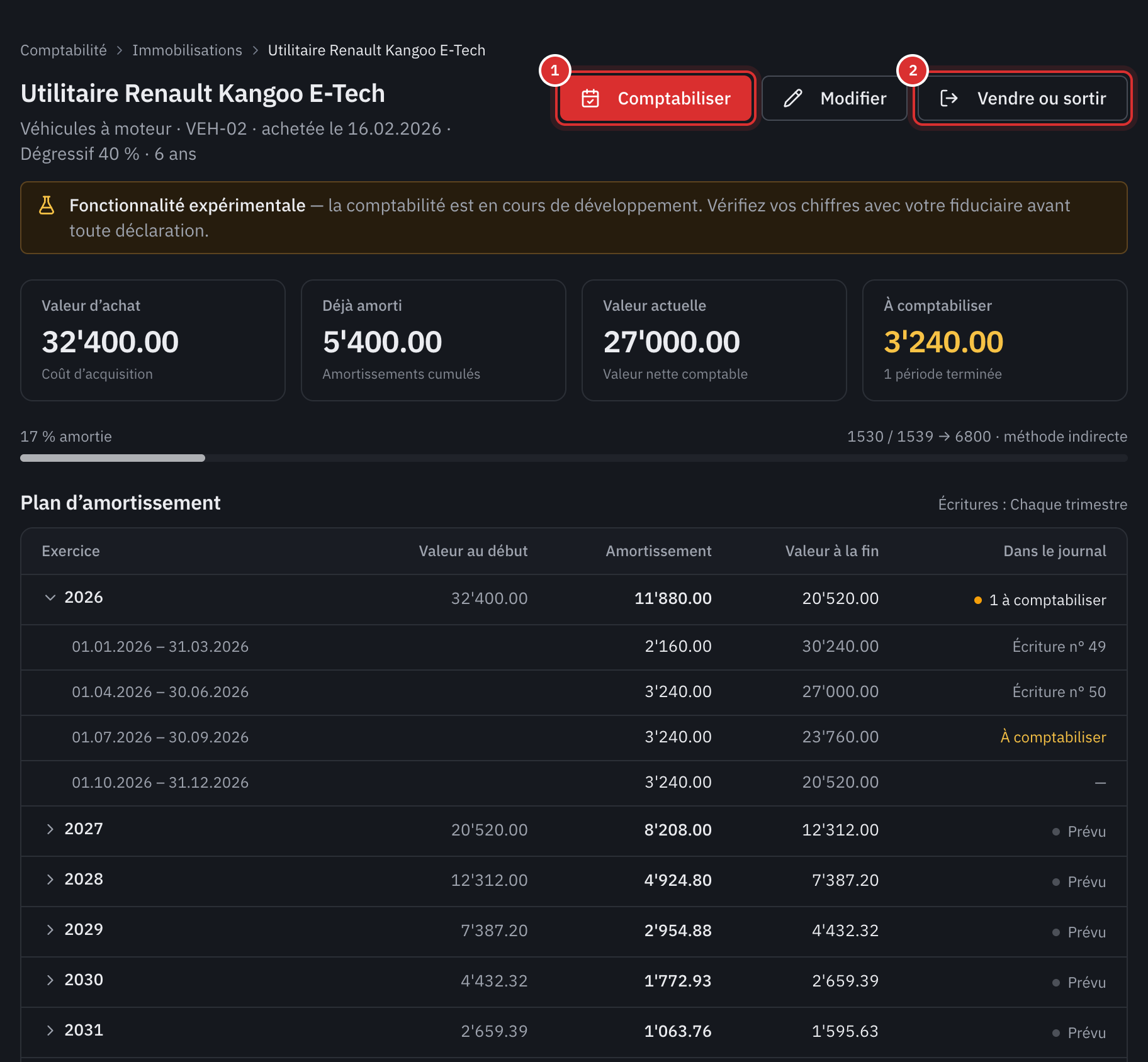Click the Valeur d'achat 32'400.00 card
The height and width of the screenshot is (1062, 1148).
[153, 340]
